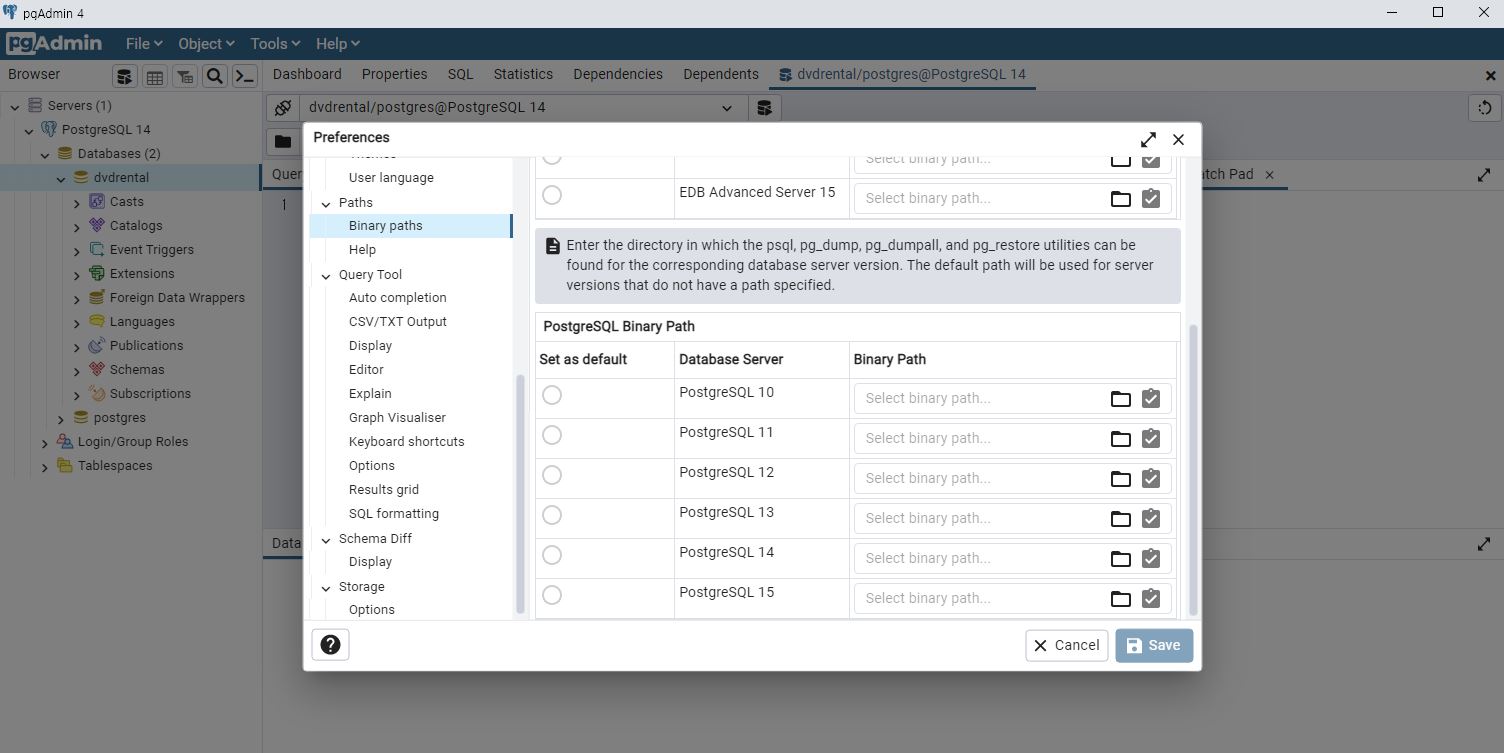
Task: Validate the PostgreSQL 14 binary path
Action: [1151, 559]
